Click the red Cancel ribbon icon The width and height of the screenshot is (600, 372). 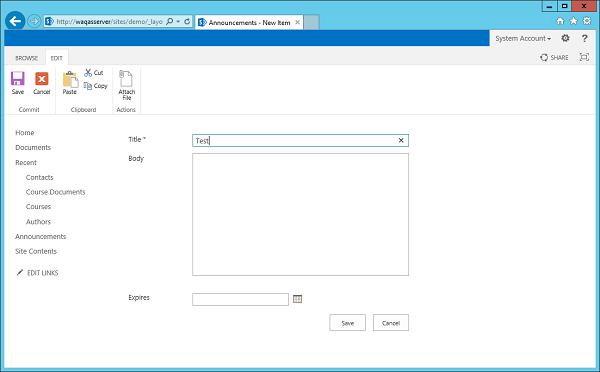pyautogui.click(x=42, y=79)
